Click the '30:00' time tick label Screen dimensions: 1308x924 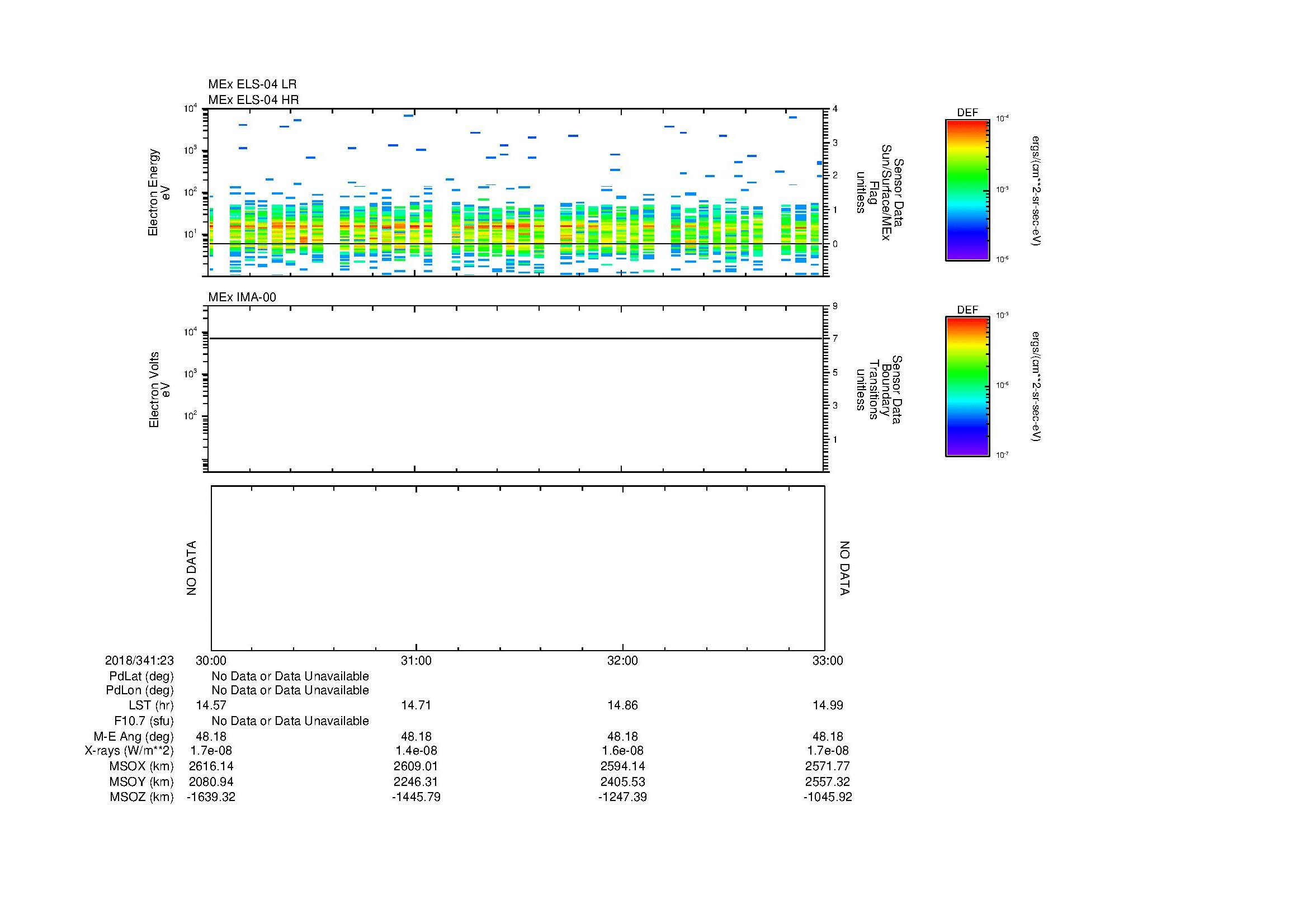[211, 660]
